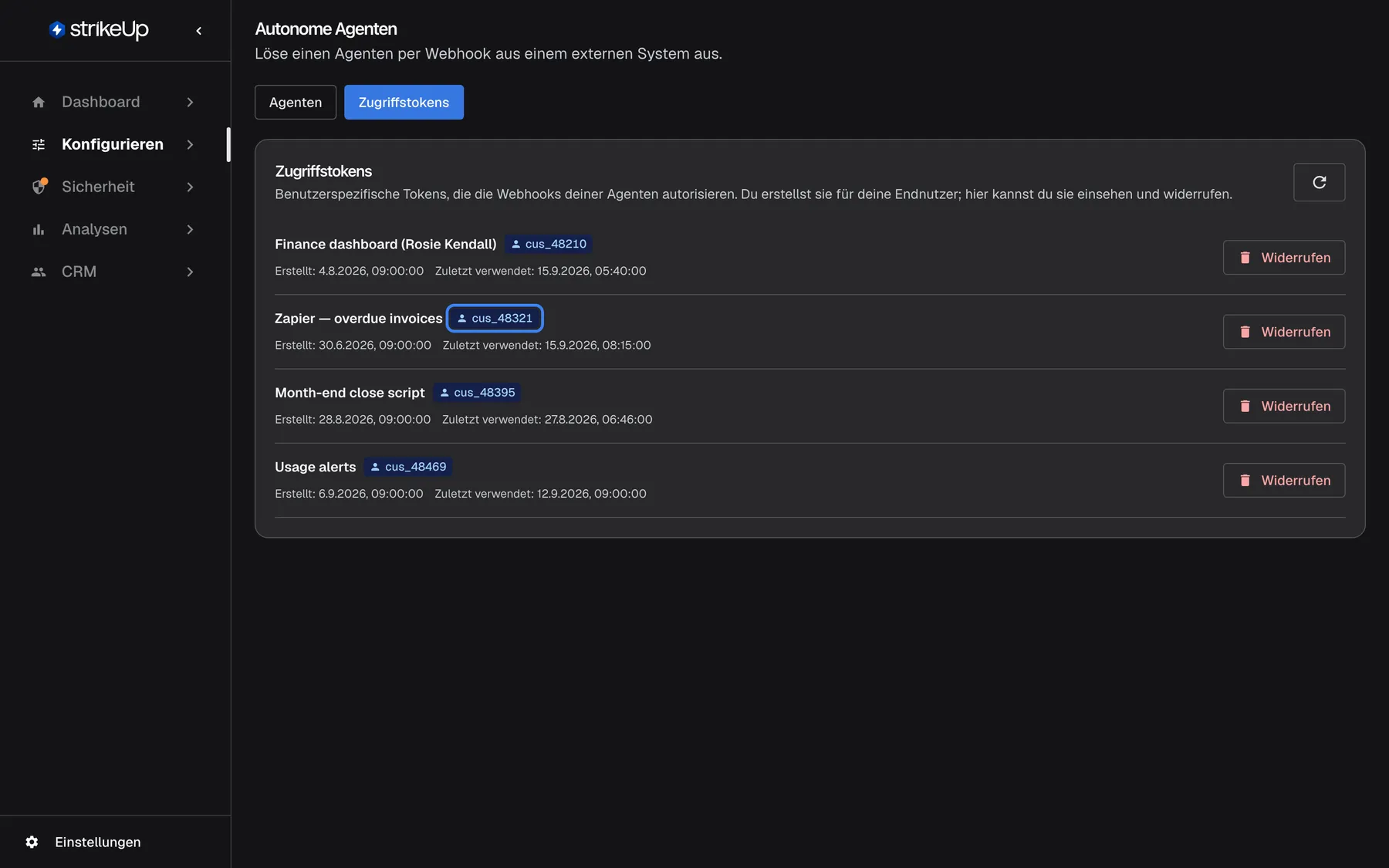Image resolution: width=1389 pixels, height=868 pixels.
Task: Revoke the Usage alerts token
Action: point(1284,480)
